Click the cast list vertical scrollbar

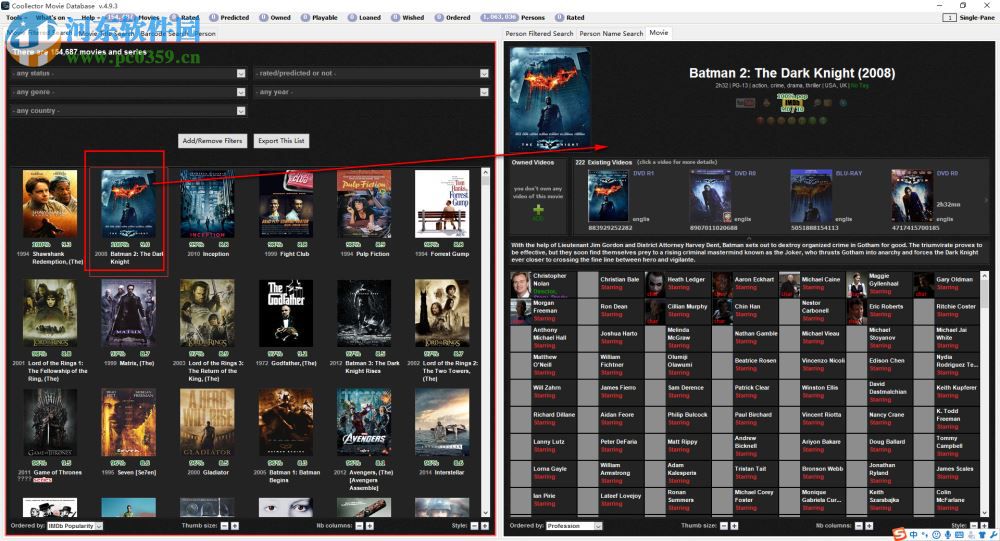point(984,394)
